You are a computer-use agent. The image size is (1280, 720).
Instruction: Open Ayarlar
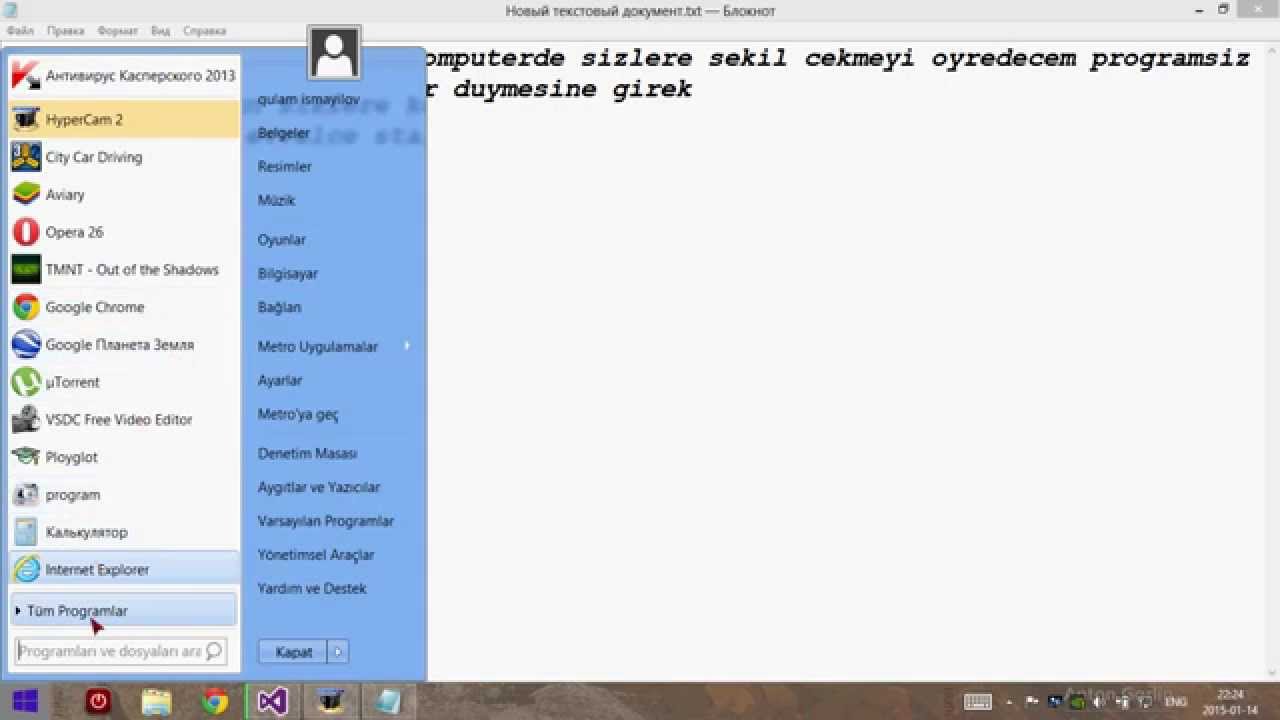tap(280, 380)
